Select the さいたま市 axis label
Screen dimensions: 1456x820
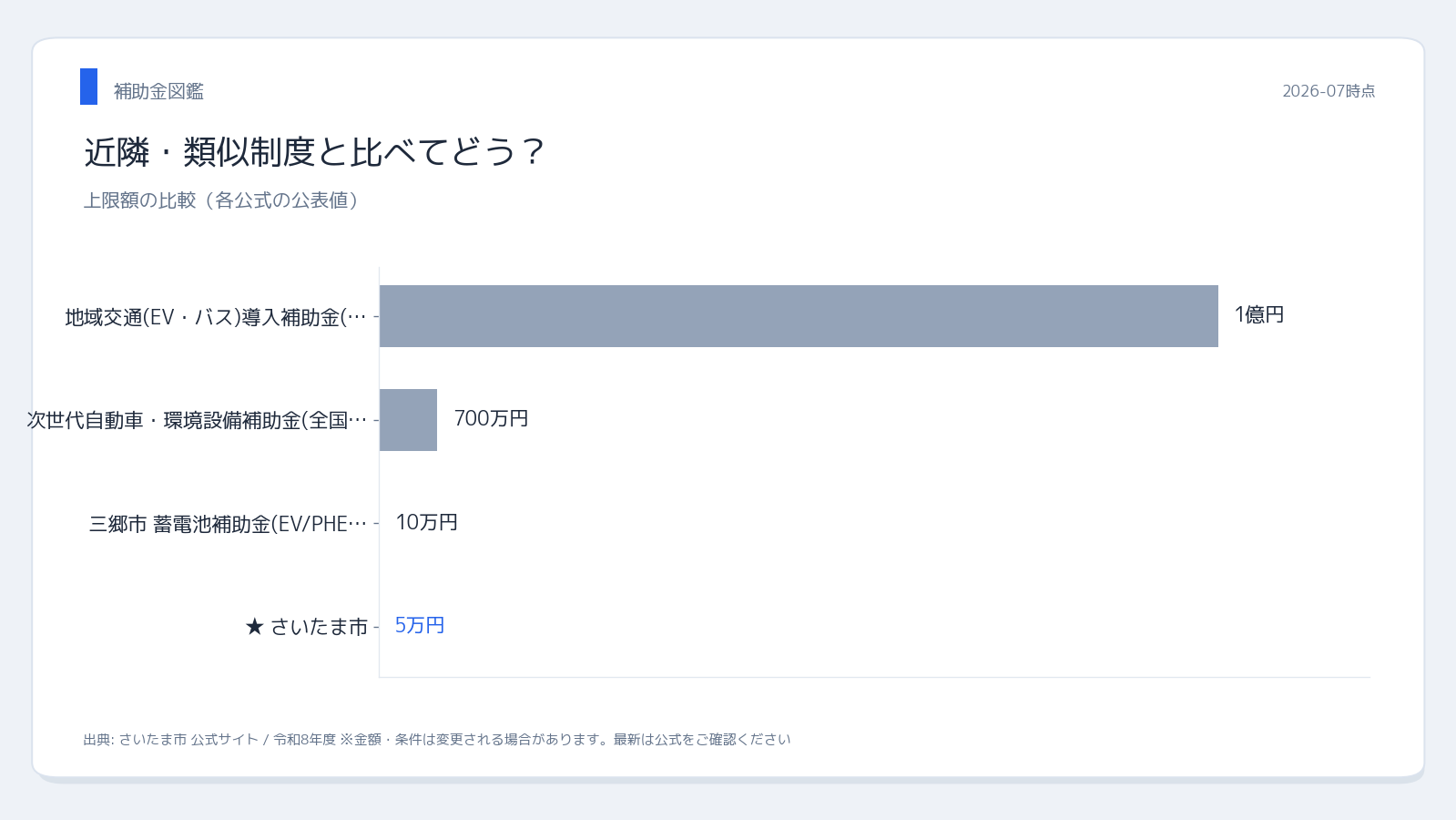click(x=319, y=627)
